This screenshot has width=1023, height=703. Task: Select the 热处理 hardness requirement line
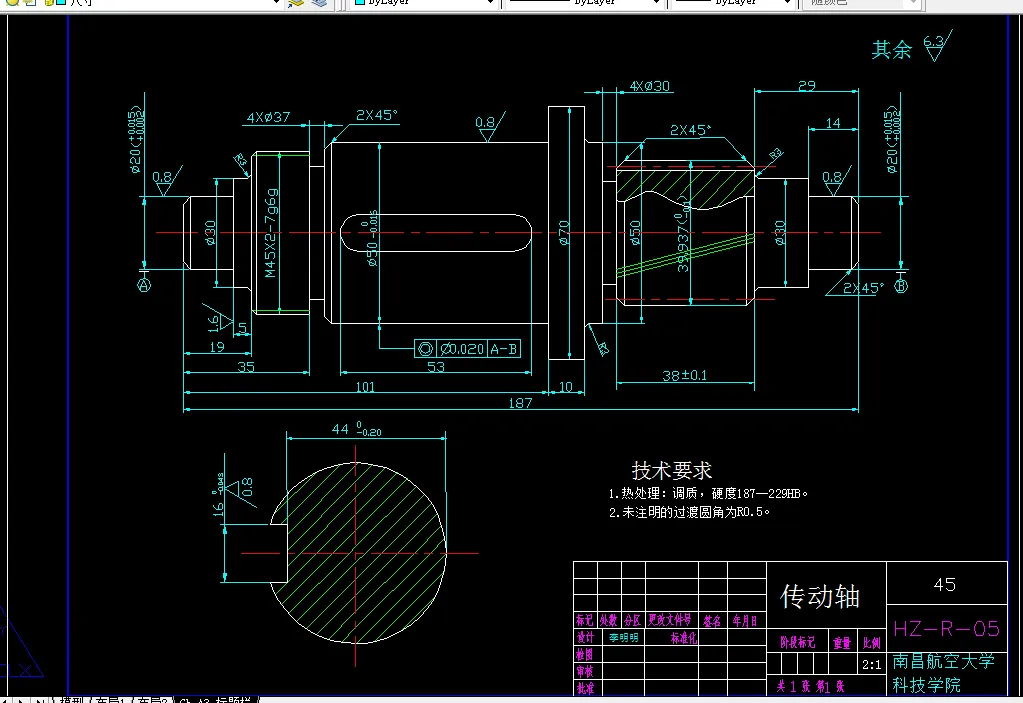[709, 494]
